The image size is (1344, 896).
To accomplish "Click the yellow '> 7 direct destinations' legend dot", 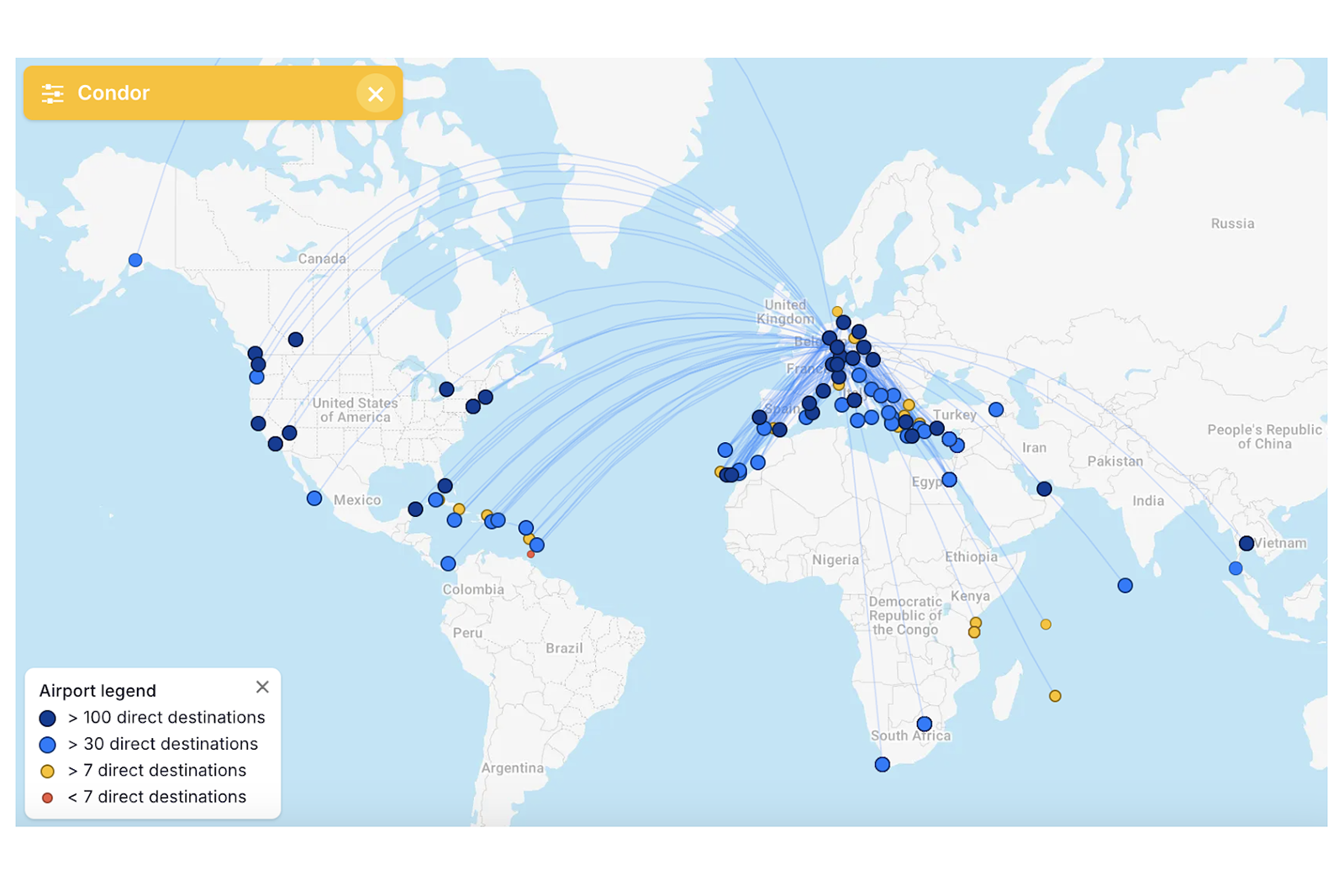I will (48, 771).
